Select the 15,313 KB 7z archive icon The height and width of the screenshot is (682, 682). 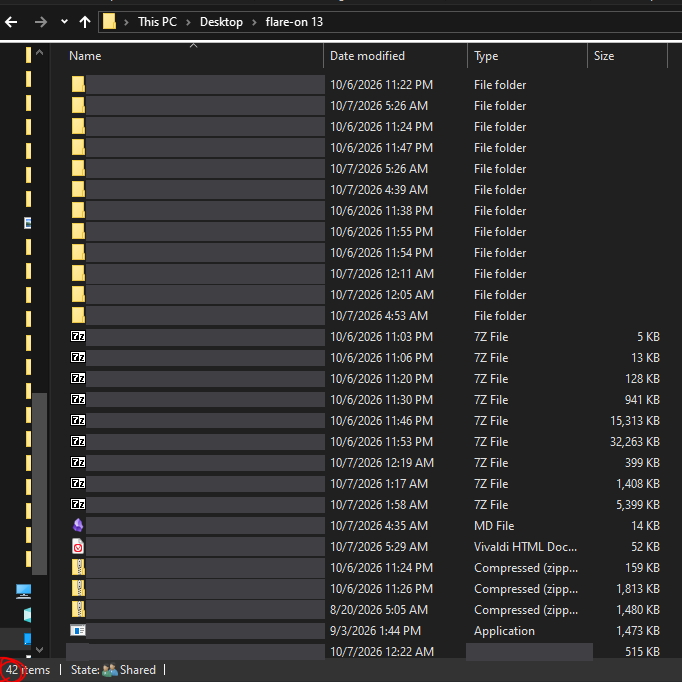click(78, 420)
